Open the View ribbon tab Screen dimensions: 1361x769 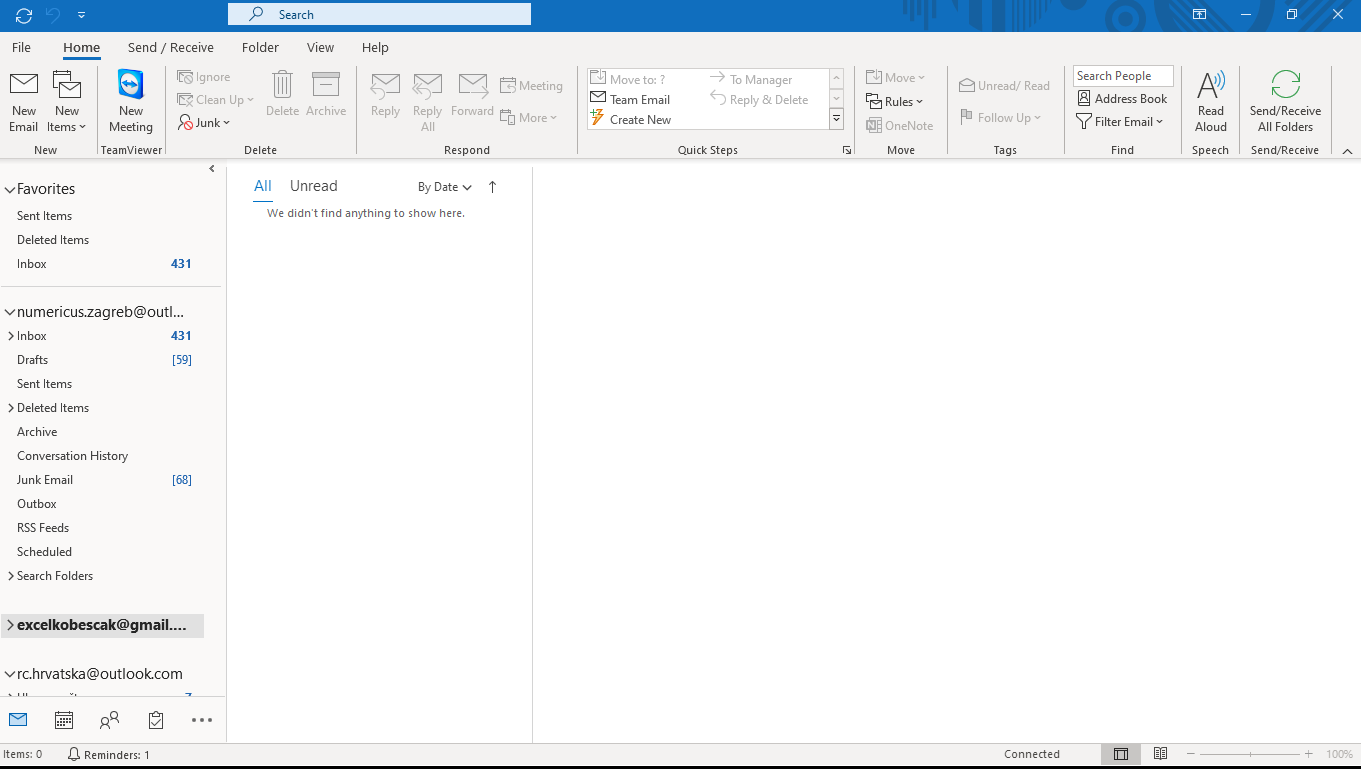(320, 47)
